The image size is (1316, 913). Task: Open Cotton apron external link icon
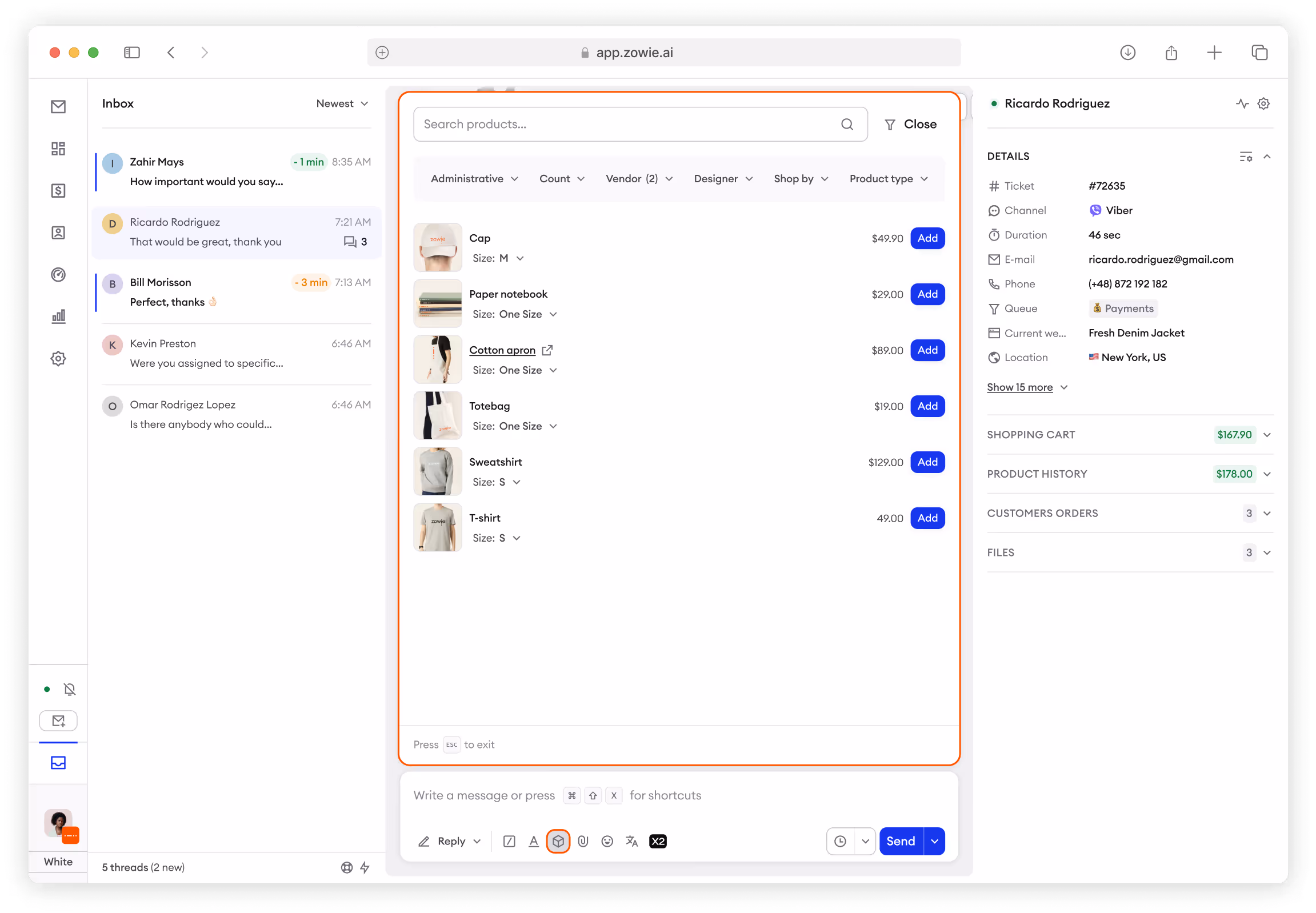pos(547,350)
